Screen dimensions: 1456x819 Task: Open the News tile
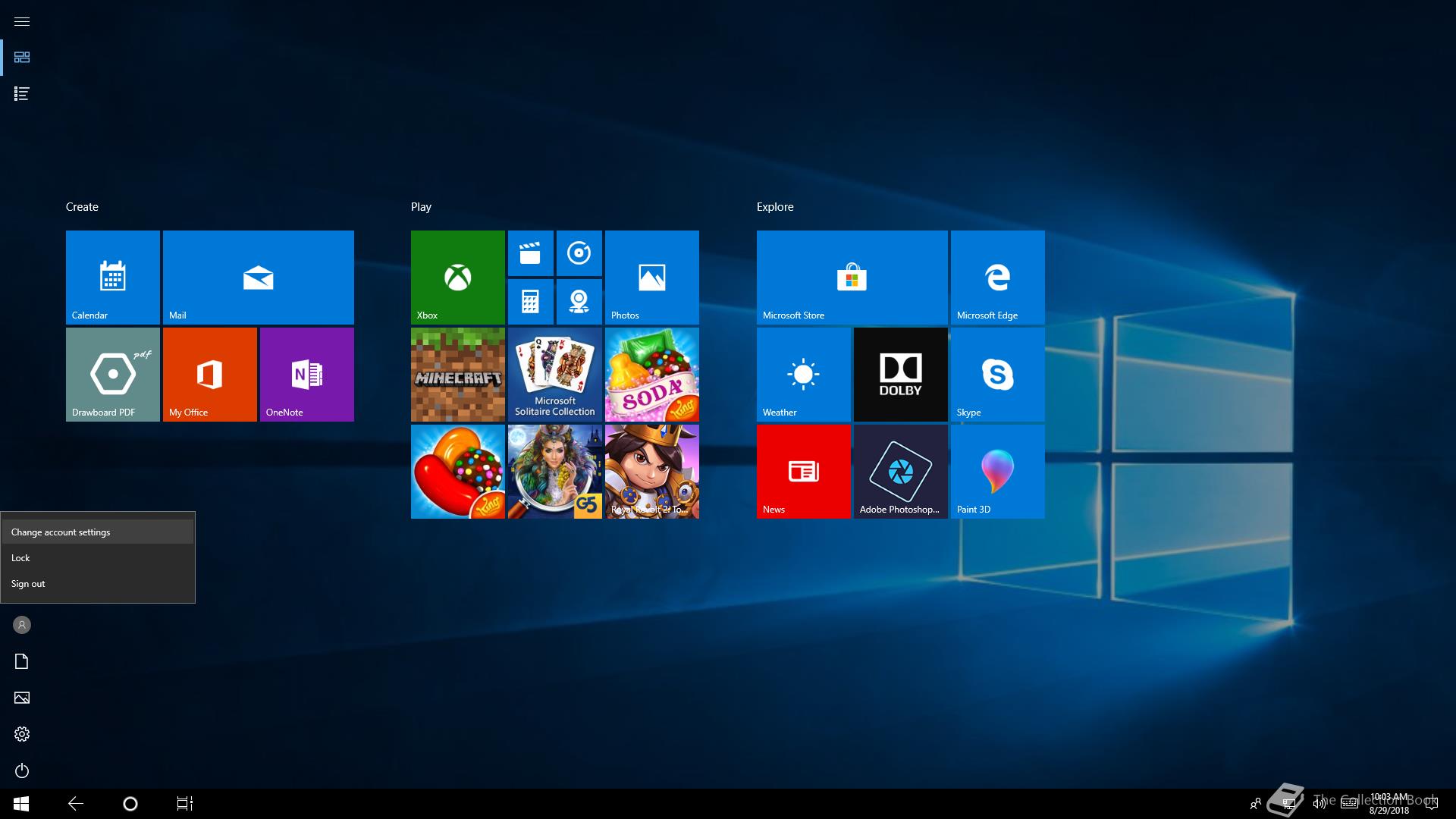804,472
